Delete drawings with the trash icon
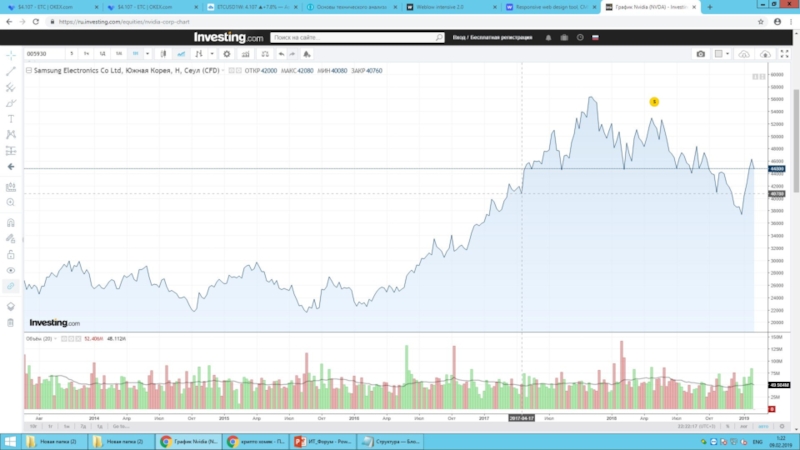800x450 pixels. tap(11, 322)
